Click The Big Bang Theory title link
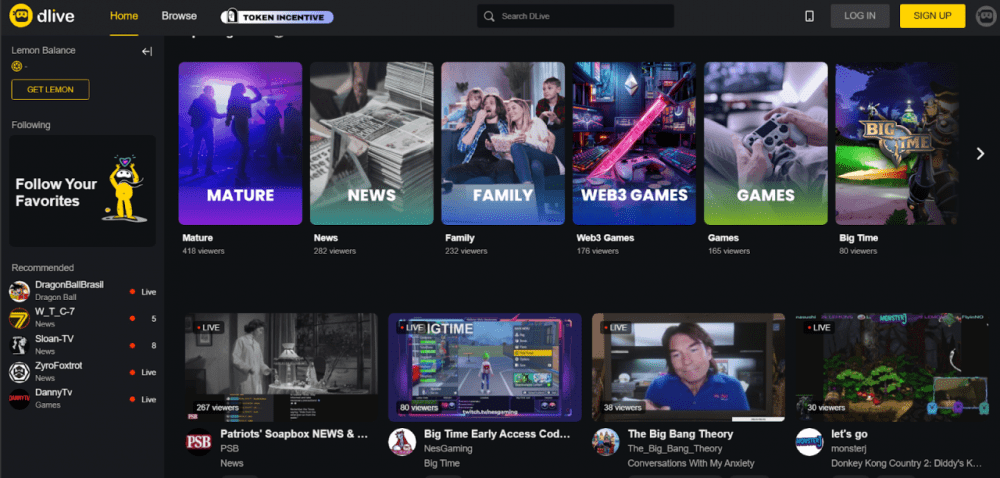1000x478 pixels. click(x=680, y=434)
